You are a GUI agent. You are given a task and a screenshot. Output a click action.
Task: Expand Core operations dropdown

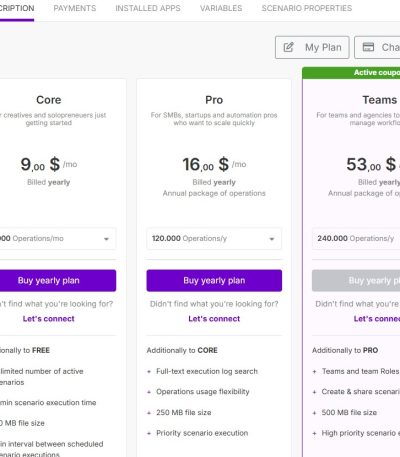(x=58, y=239)
